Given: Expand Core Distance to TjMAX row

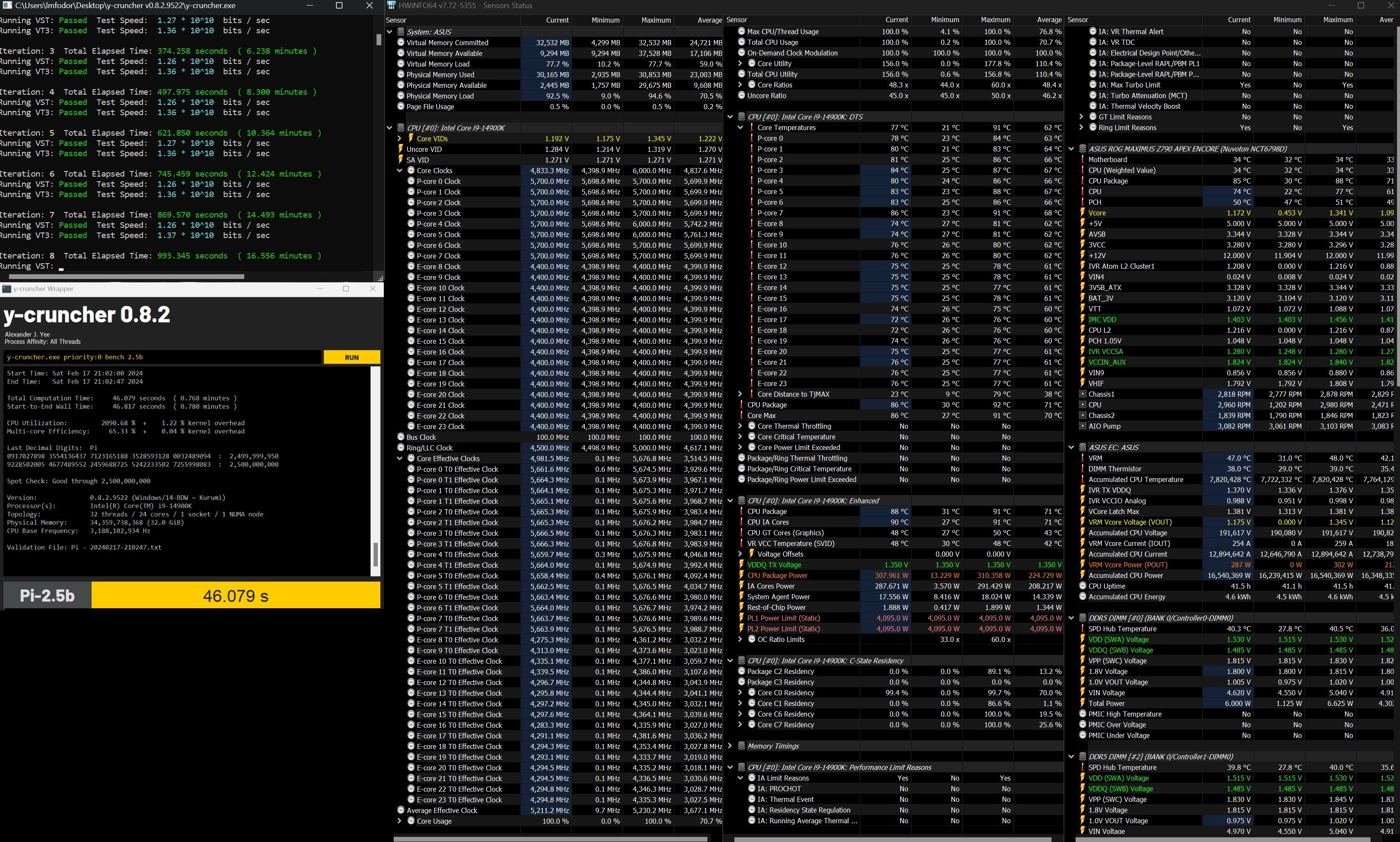Looking at the screenshot, I should click(740, 394).
